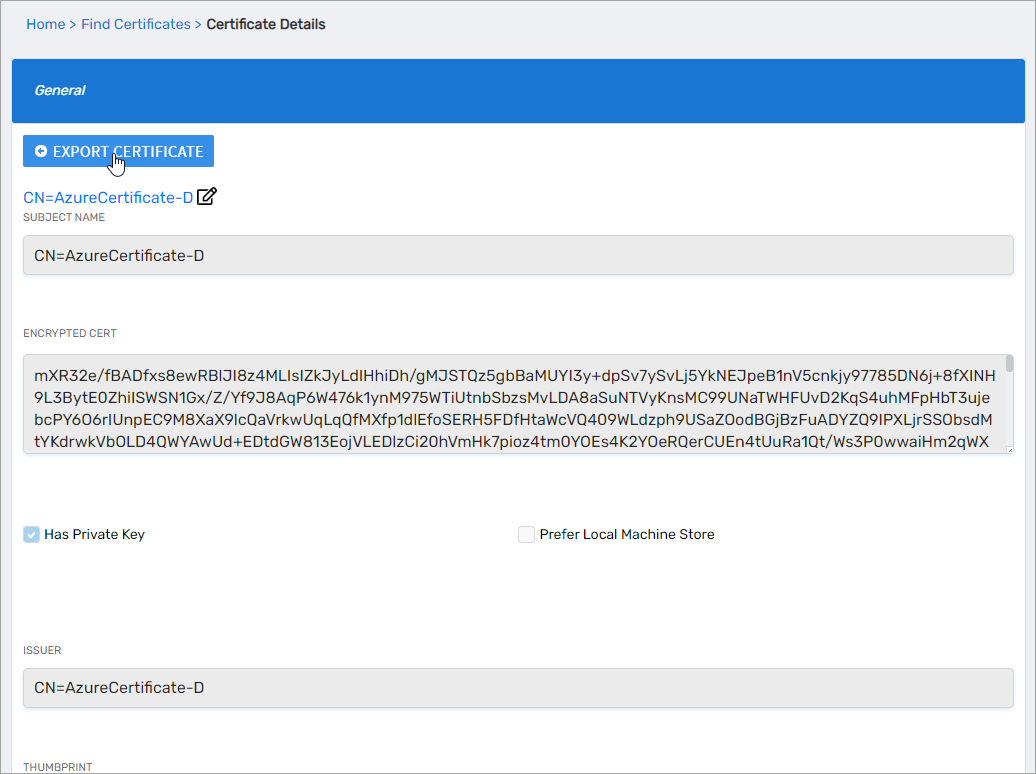Click the ISSUER field label
Screen dimensions: 1036x774
click(42, 651)
